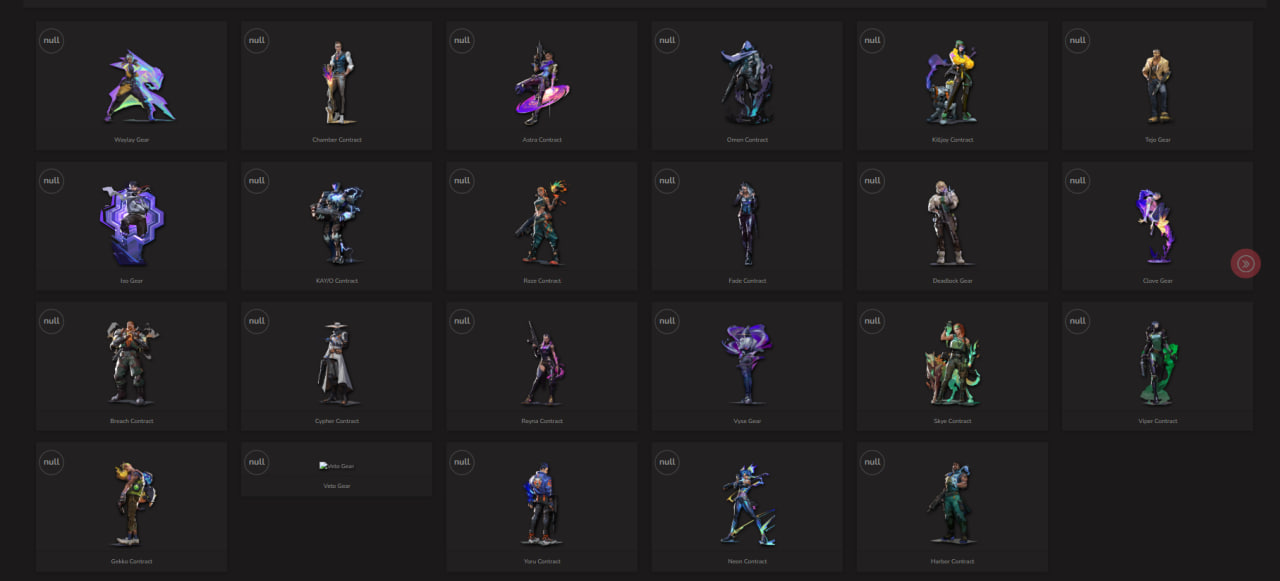Click the null badge on Gekko Contract card

click(x=52, y=462)
